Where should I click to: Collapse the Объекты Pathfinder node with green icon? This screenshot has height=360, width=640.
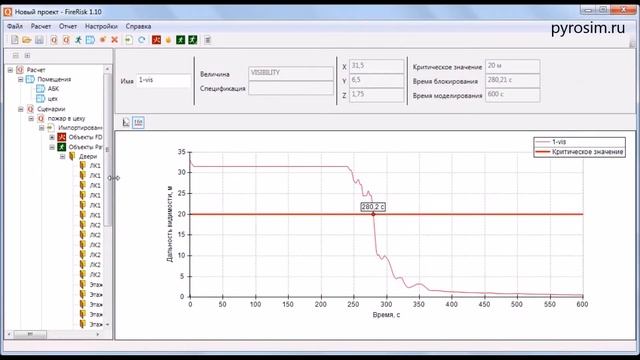(52, 147)
